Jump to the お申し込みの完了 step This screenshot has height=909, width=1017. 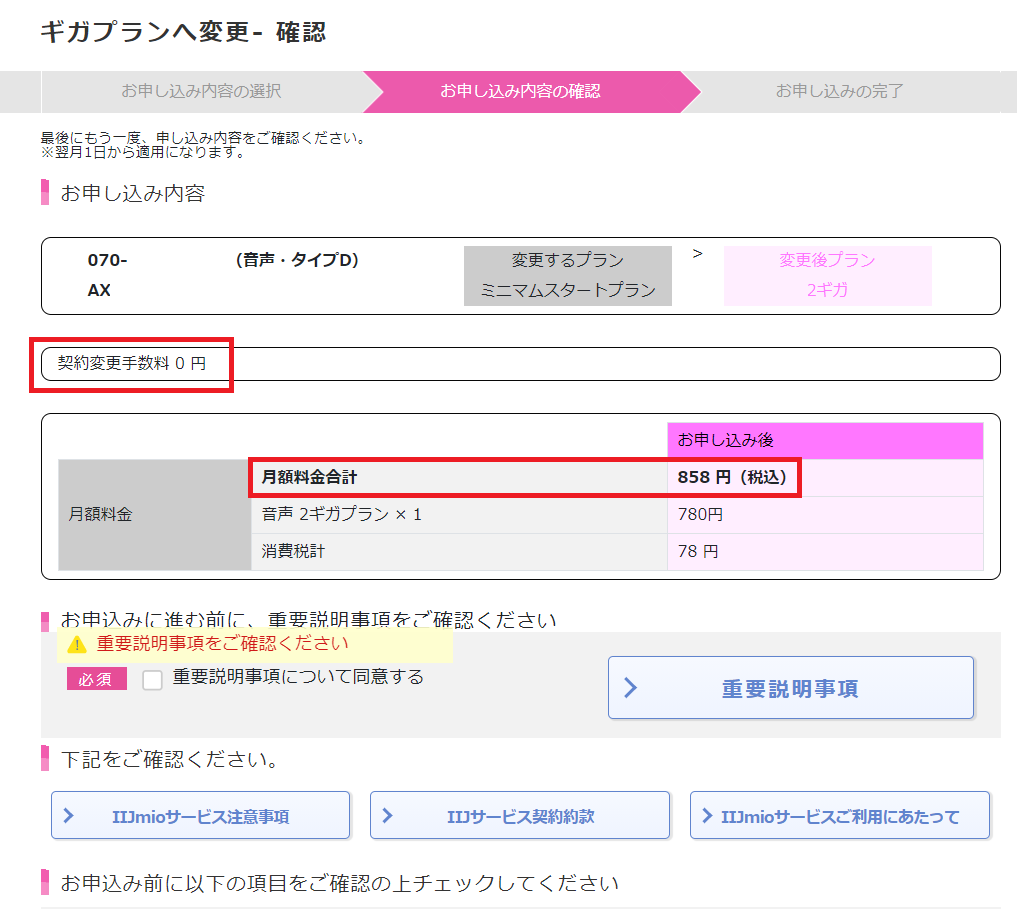pos(839,92)
